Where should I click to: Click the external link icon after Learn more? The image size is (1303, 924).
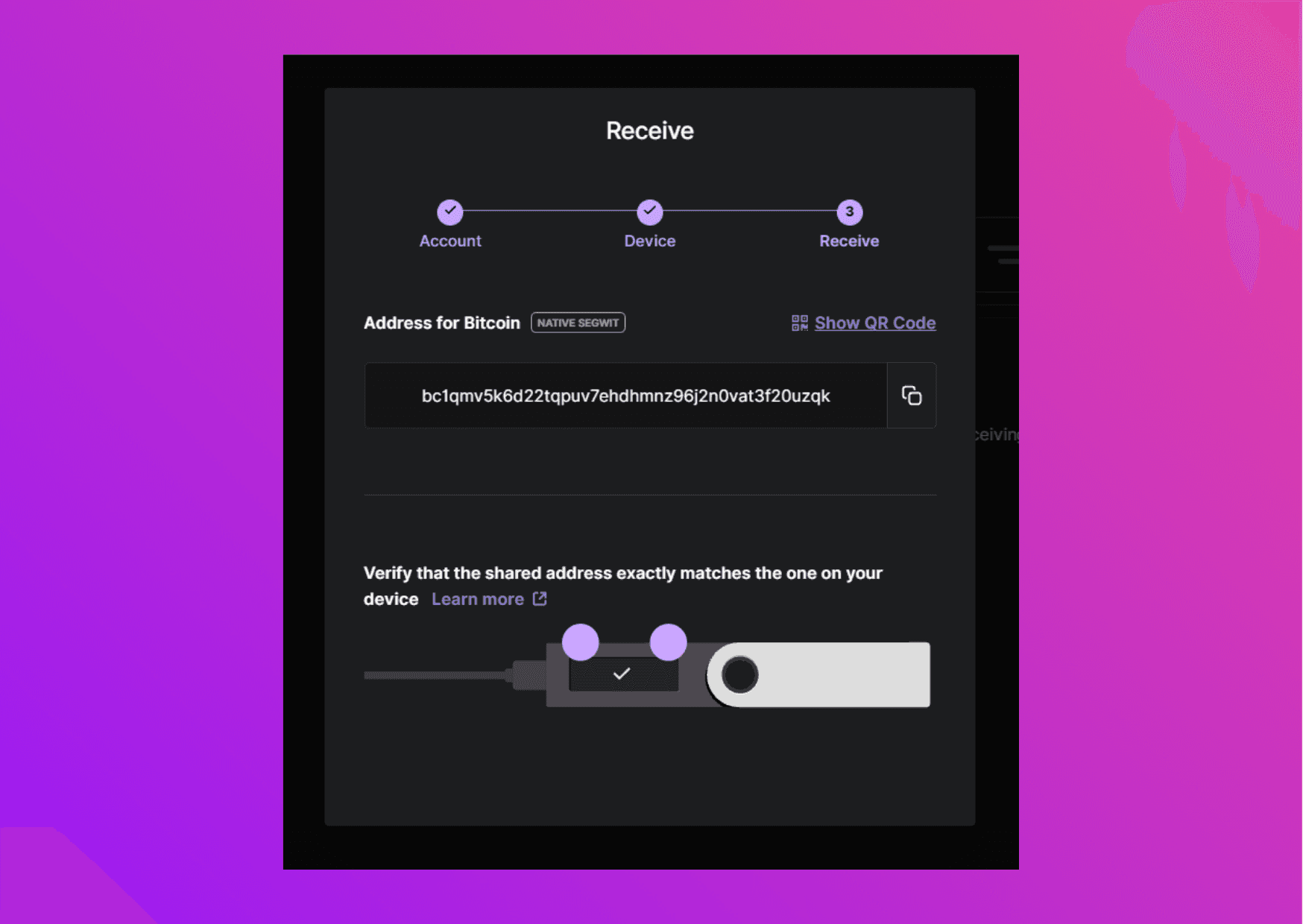click(540, 598)
